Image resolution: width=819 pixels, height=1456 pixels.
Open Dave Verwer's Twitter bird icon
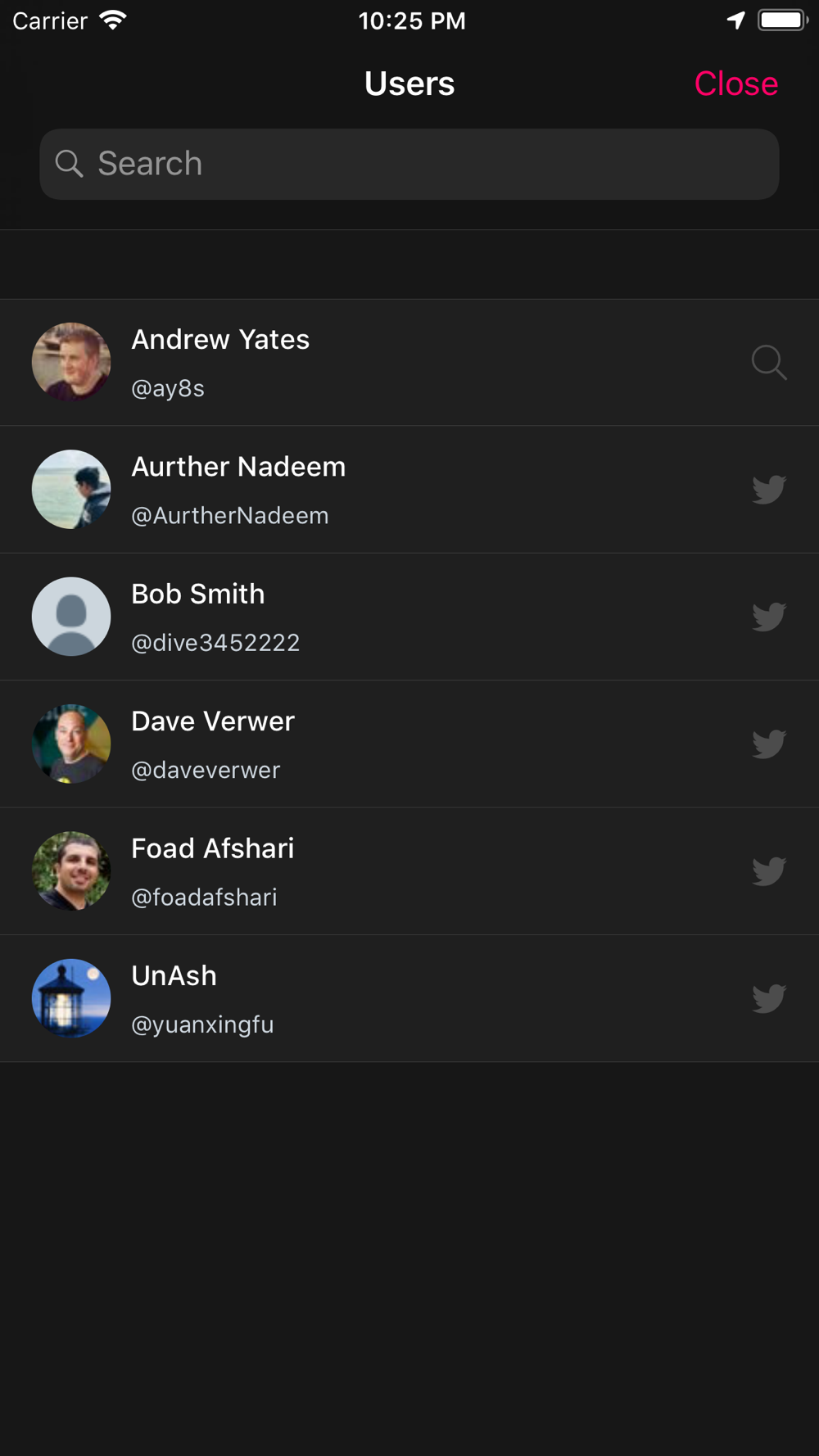(x=769, y=744)
